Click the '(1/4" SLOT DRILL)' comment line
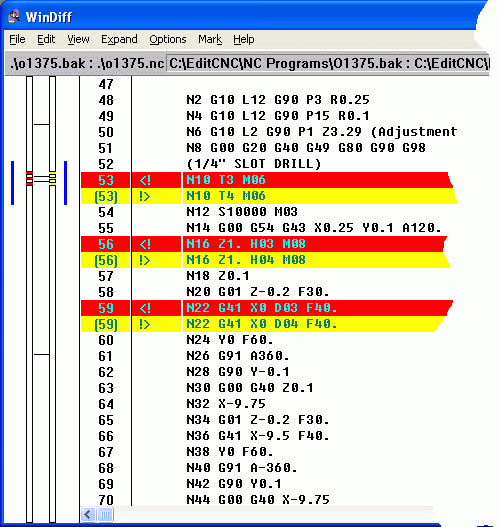The image size is (500, 527). [x=254, y=164]
